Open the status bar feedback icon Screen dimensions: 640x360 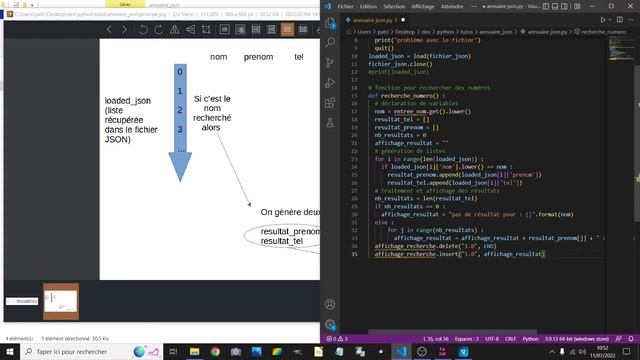tap(619, 339)
